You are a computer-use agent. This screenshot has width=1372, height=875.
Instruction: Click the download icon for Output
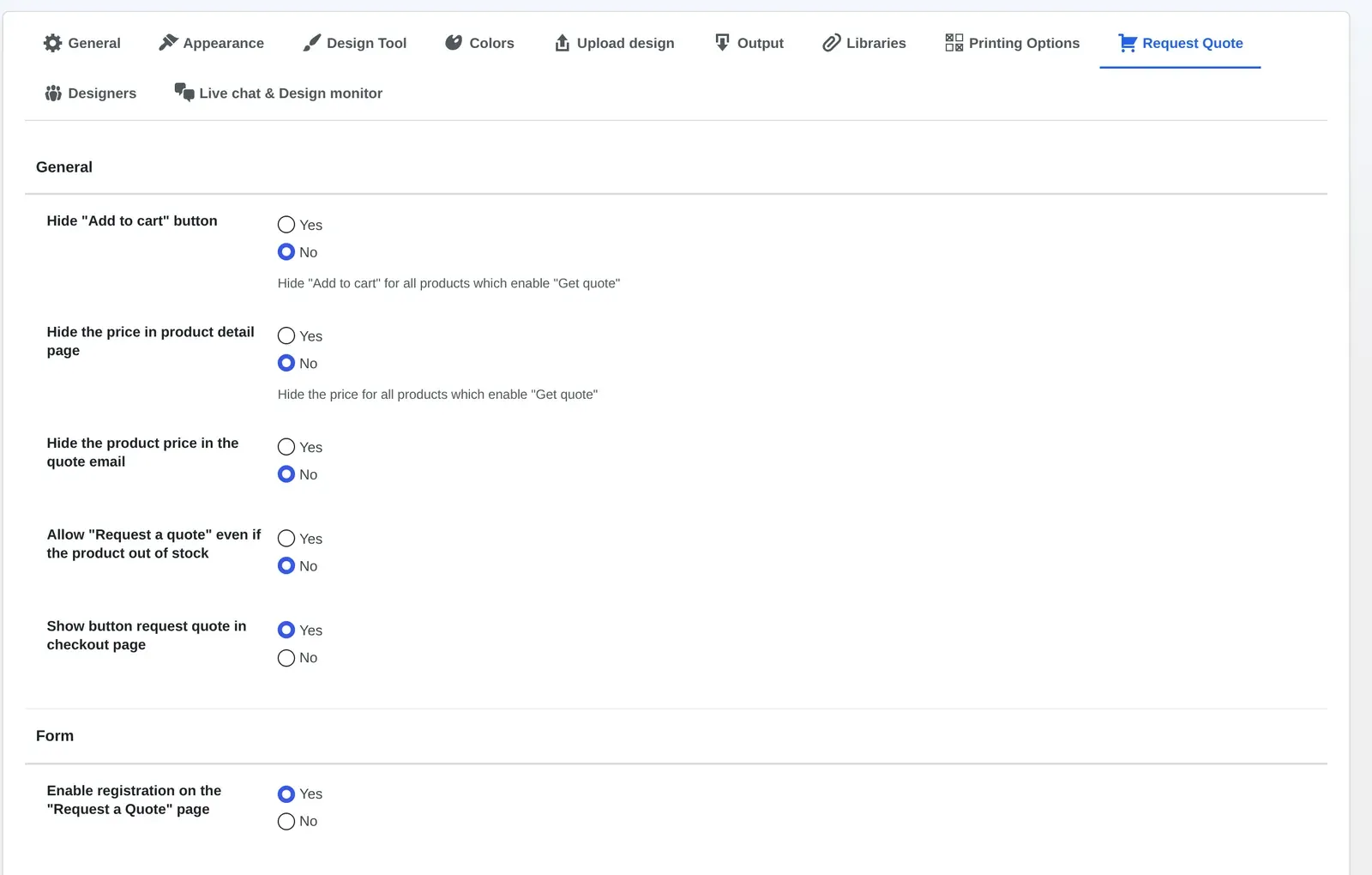(723, 43)
